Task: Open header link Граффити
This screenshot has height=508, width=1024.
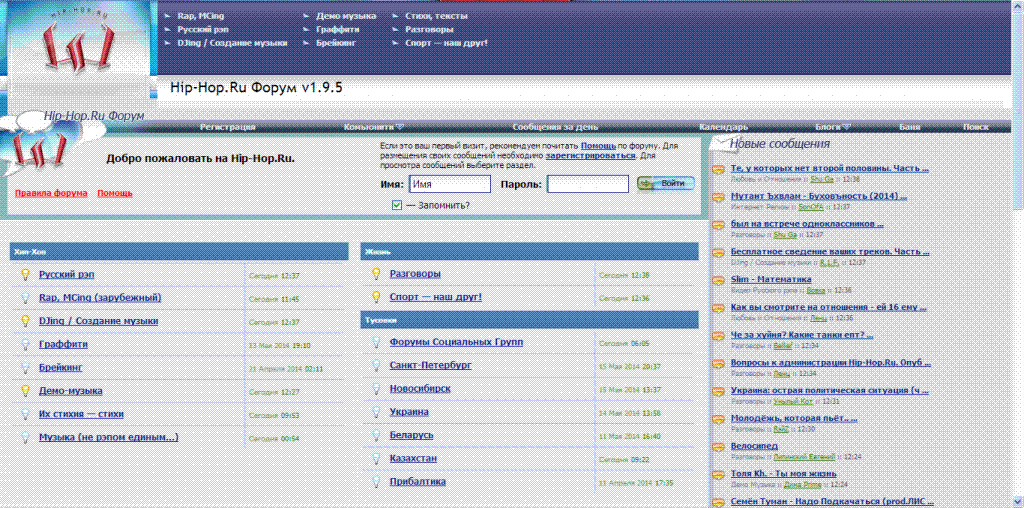Action: [336, 29]
